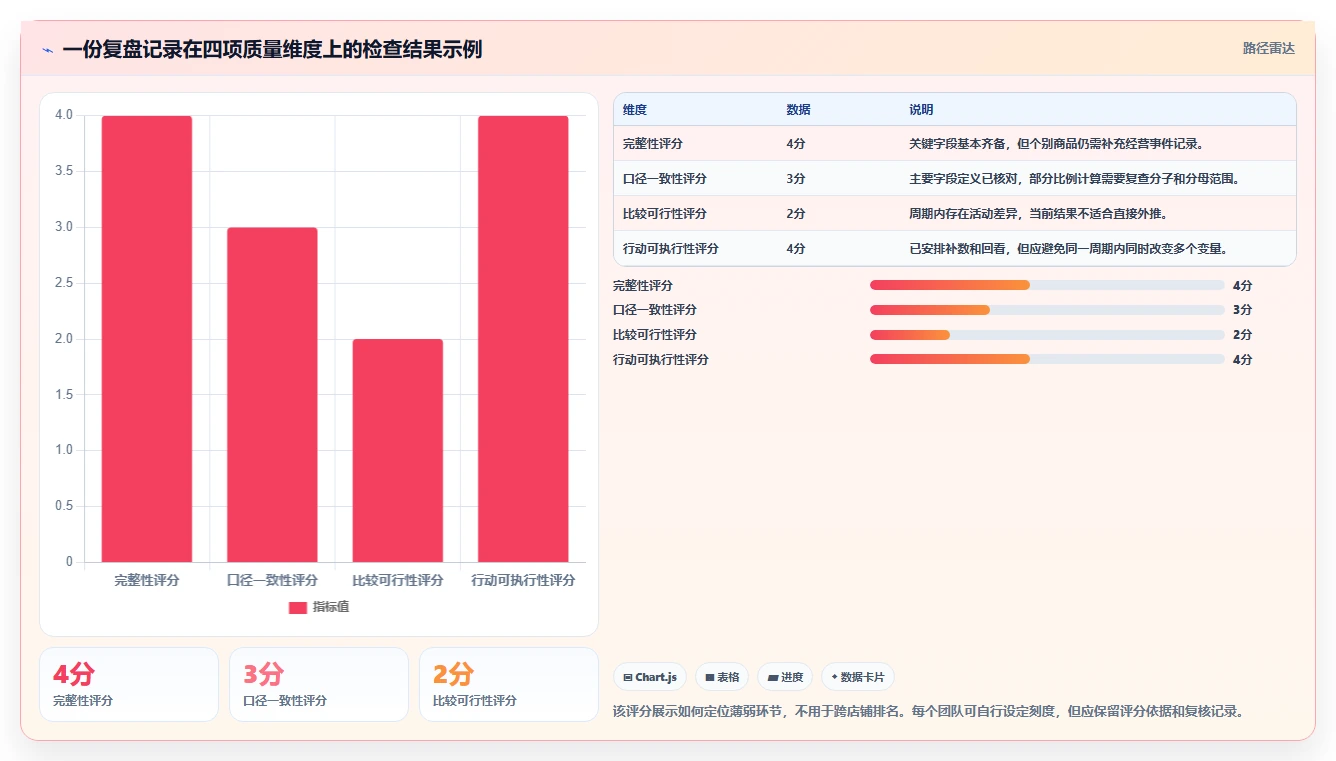Viewport: 1336px width, 761px height.
Task: Click the 行动可执行性评分 bar in the chart
Action: coord(523,339)
